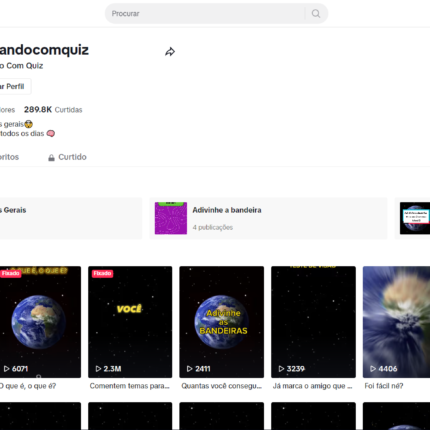
Task: Open the Adivinhe as BANDEIRAS video
Action: click(222, 322)
